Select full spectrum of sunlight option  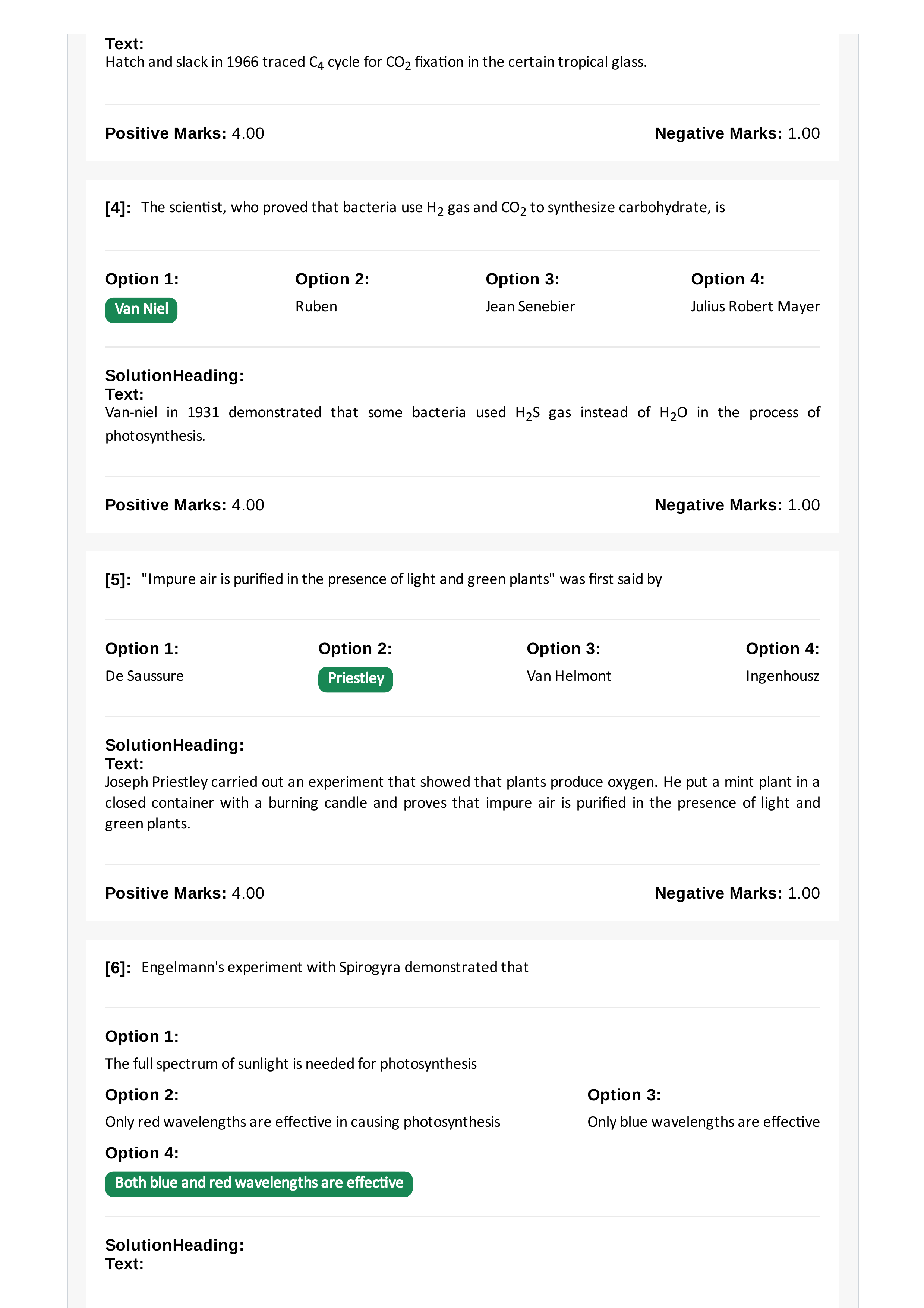click(291, 1064)
